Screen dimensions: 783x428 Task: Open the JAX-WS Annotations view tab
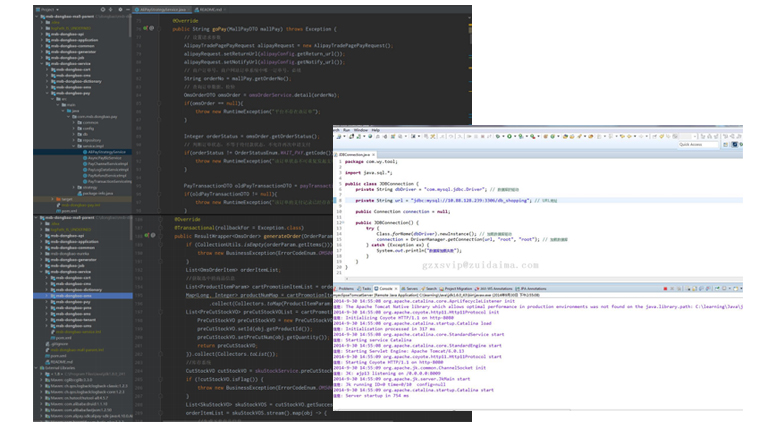[x=494, y=289]
